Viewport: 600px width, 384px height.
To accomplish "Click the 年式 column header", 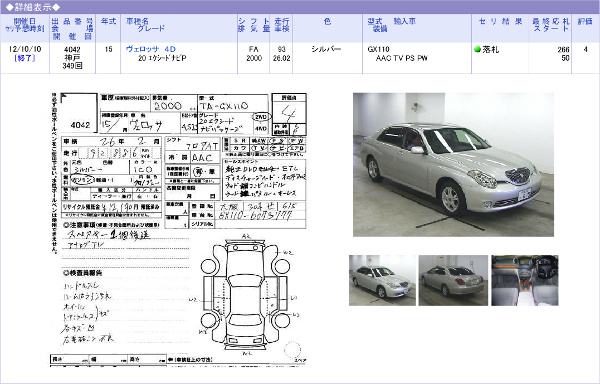I will point(108,21).
